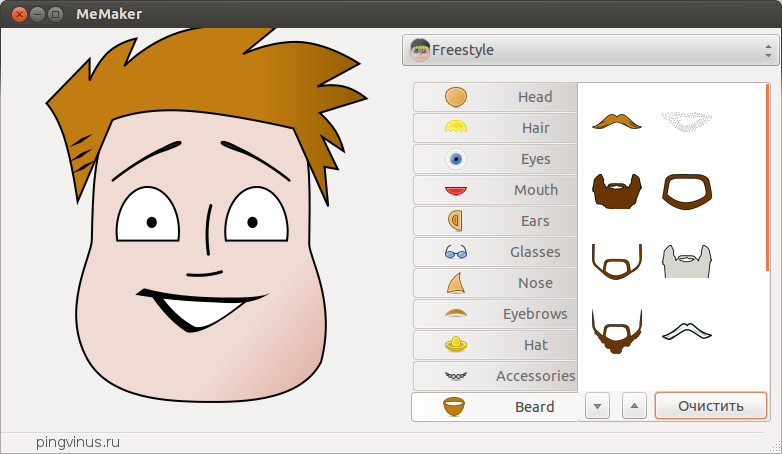Choose the thin outline chinstrap beard
Image resolution: width=782 pixels, height=454 pixels.
click(617, 261)
